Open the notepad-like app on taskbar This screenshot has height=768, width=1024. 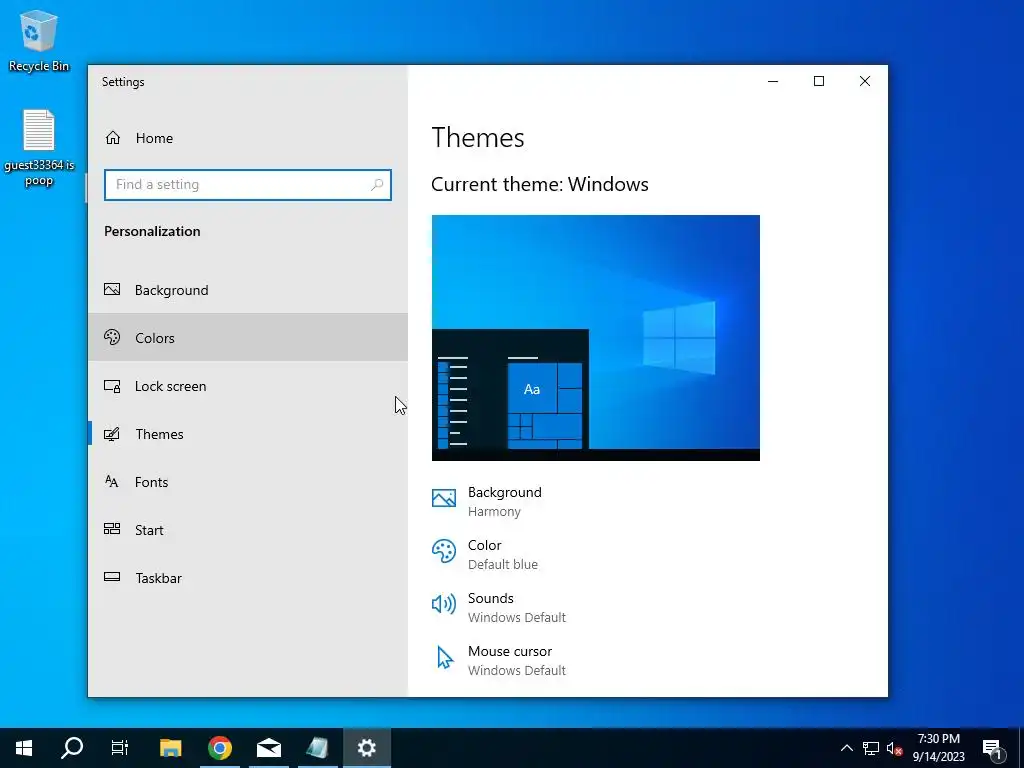point(317,748)
